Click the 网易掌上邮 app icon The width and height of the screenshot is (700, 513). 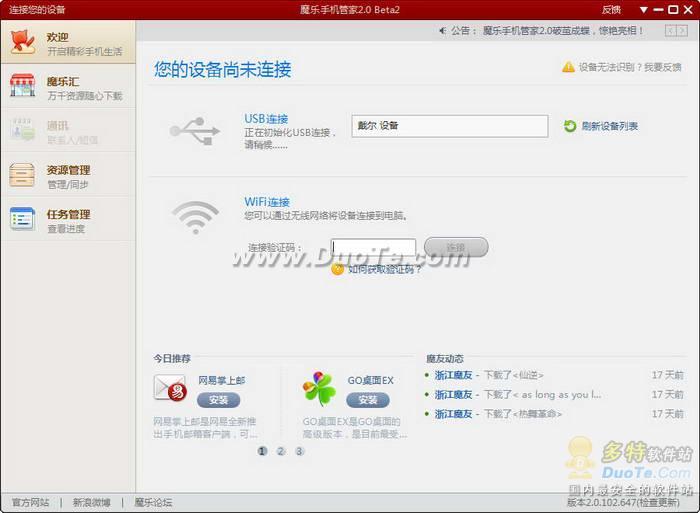pyautogui.click(x=170, y=388)
